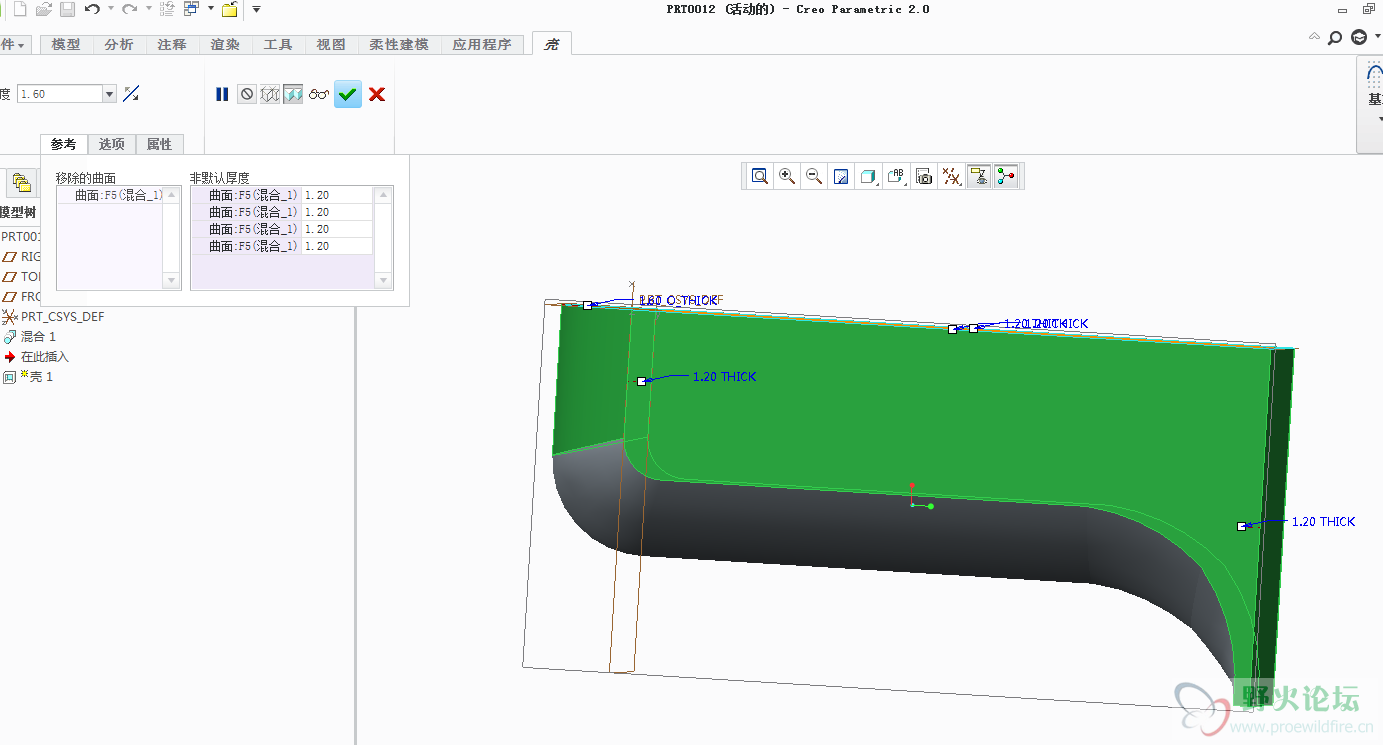Click the Repaint screen icon
The height and width of the screenshot is (745, 1383).
[x=841, y=176]
